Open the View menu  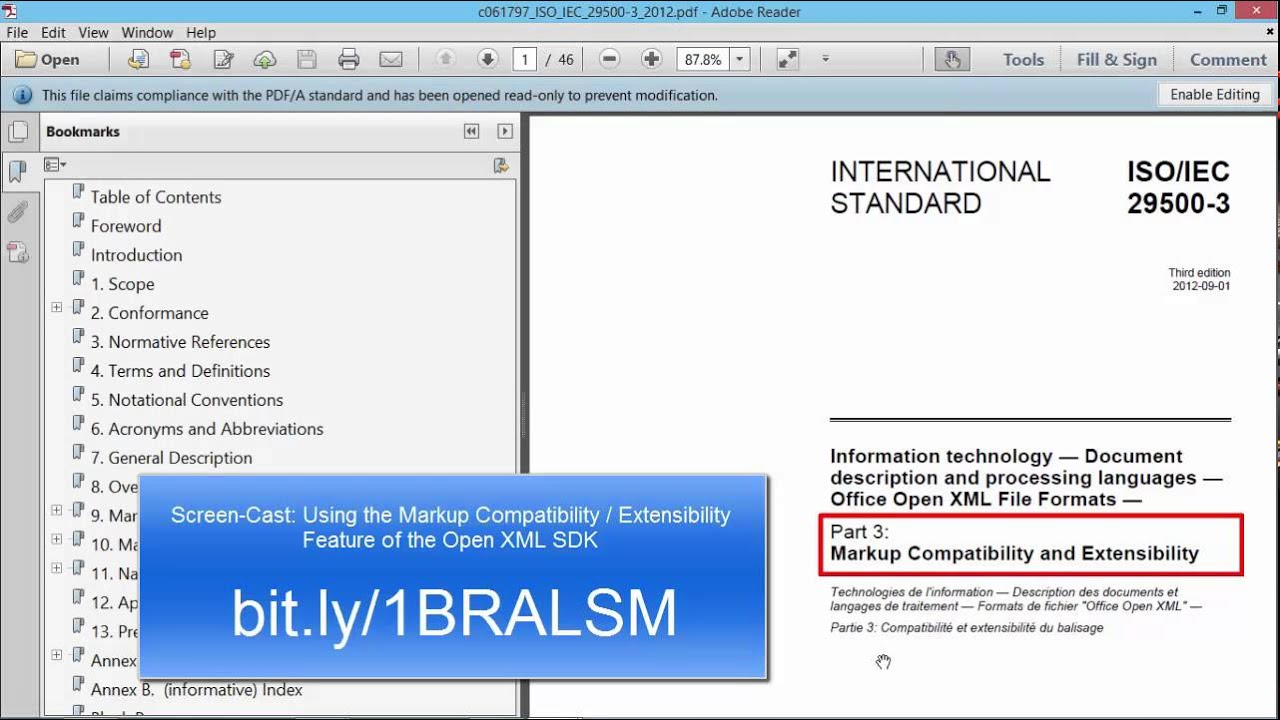point(93,33)
